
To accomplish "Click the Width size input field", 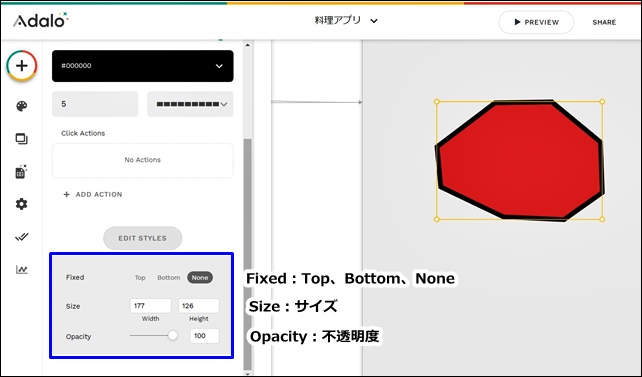I will coord(151,306).
